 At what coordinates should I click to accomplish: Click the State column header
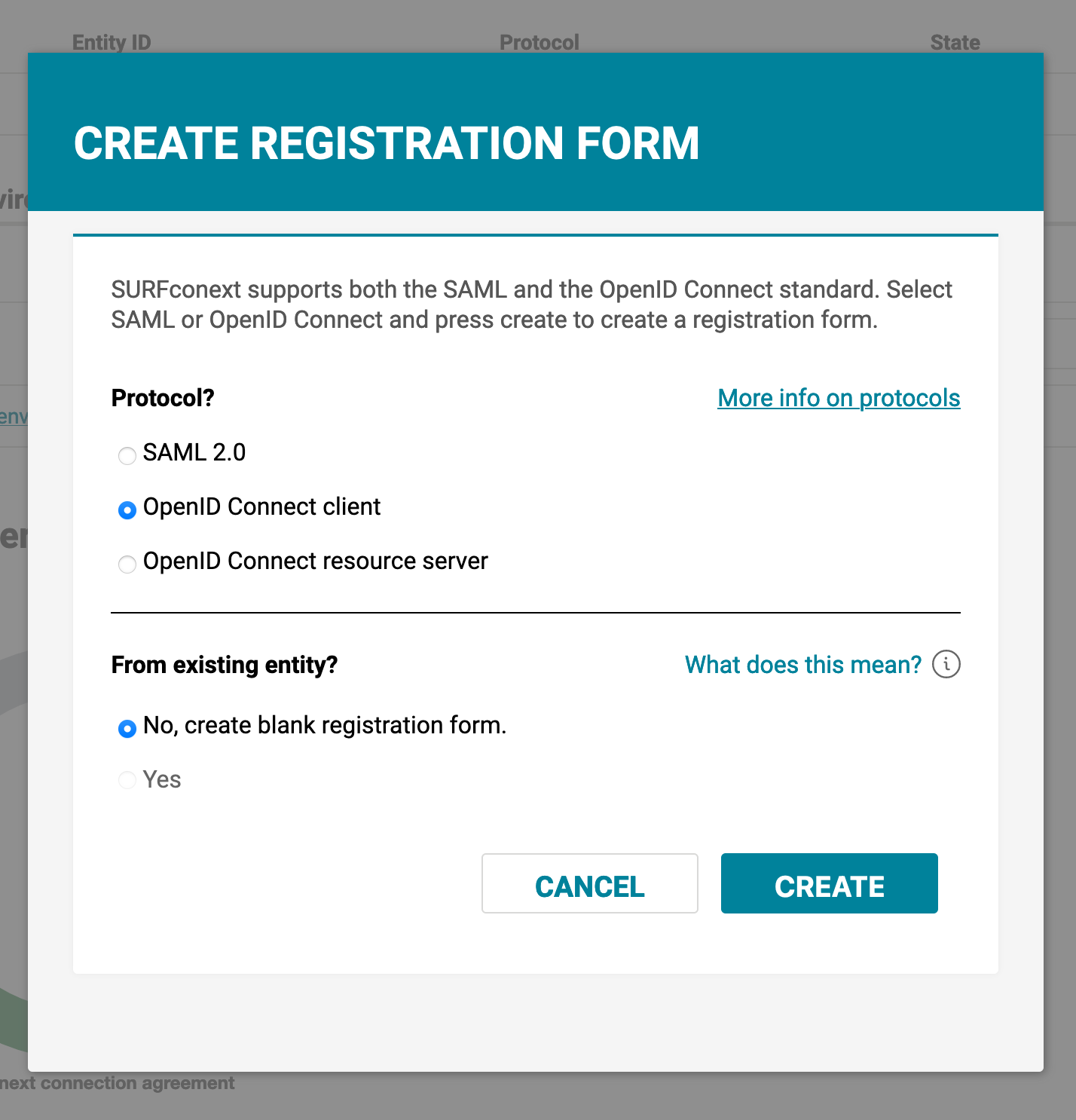point(955,42)
